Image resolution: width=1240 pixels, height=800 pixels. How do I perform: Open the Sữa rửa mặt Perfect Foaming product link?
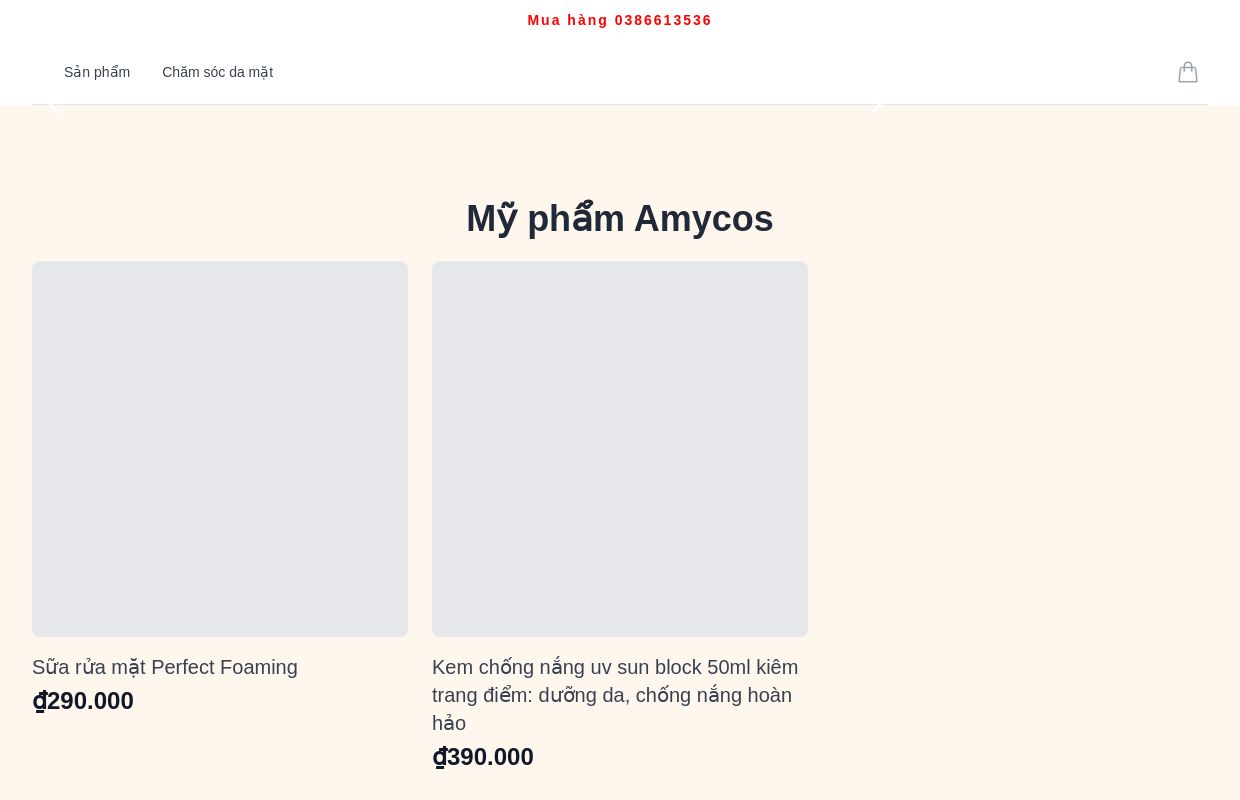(165, 667)
